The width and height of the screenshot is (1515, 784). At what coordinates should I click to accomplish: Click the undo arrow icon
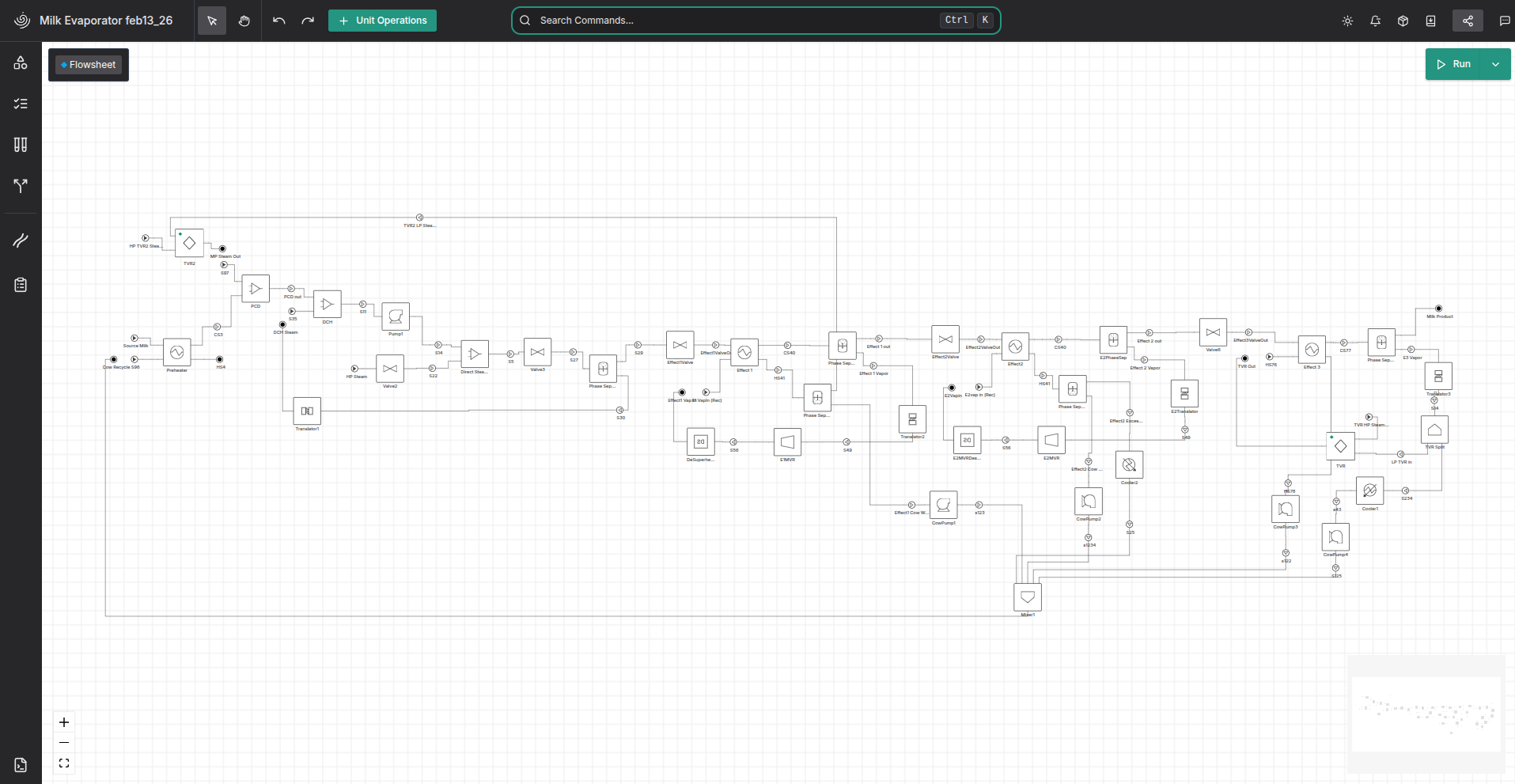tap(279, 21)
